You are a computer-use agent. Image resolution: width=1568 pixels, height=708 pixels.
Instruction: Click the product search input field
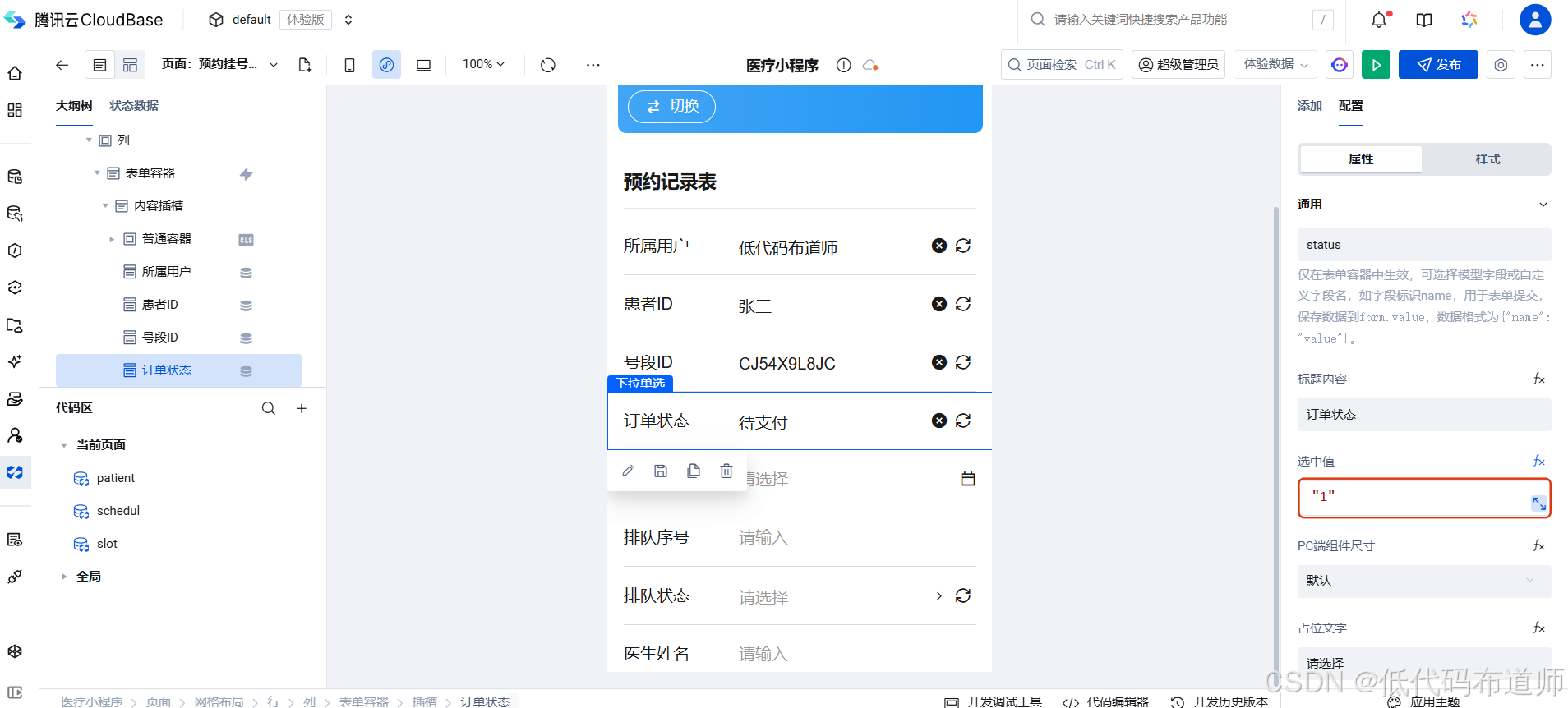1180,20
